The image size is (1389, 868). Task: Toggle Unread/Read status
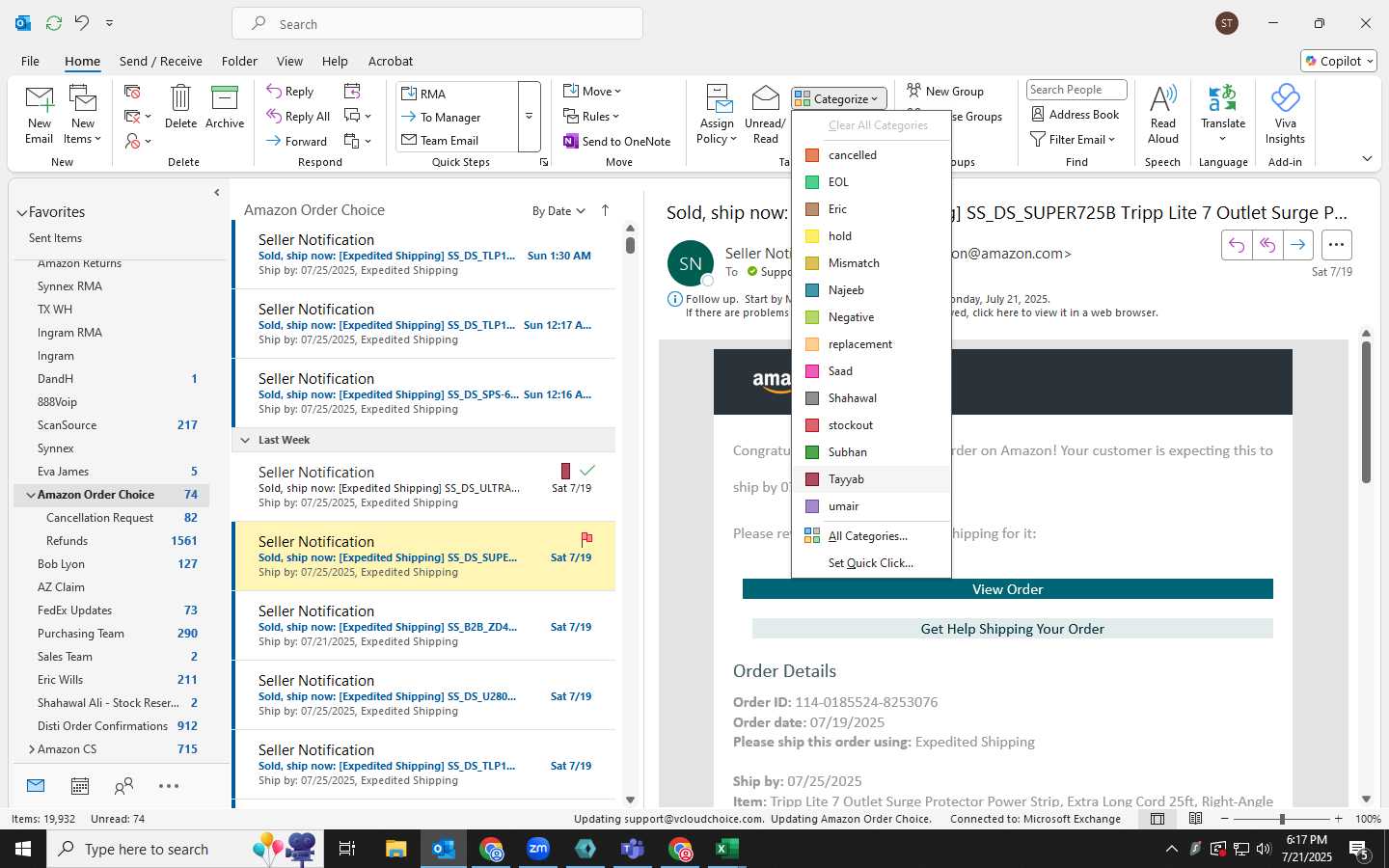pos(765,114)
